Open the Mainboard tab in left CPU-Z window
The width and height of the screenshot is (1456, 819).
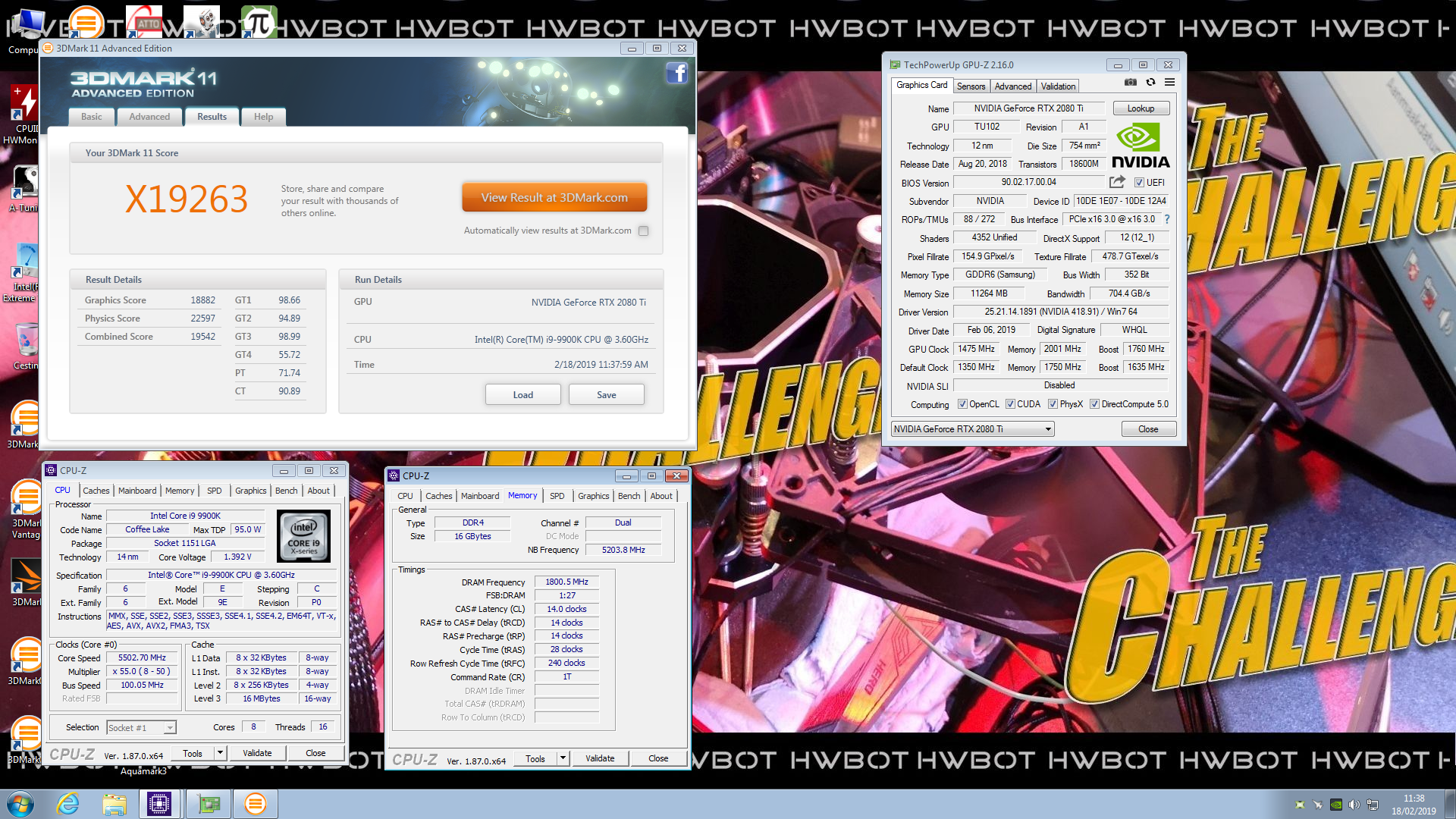[137, 491]
